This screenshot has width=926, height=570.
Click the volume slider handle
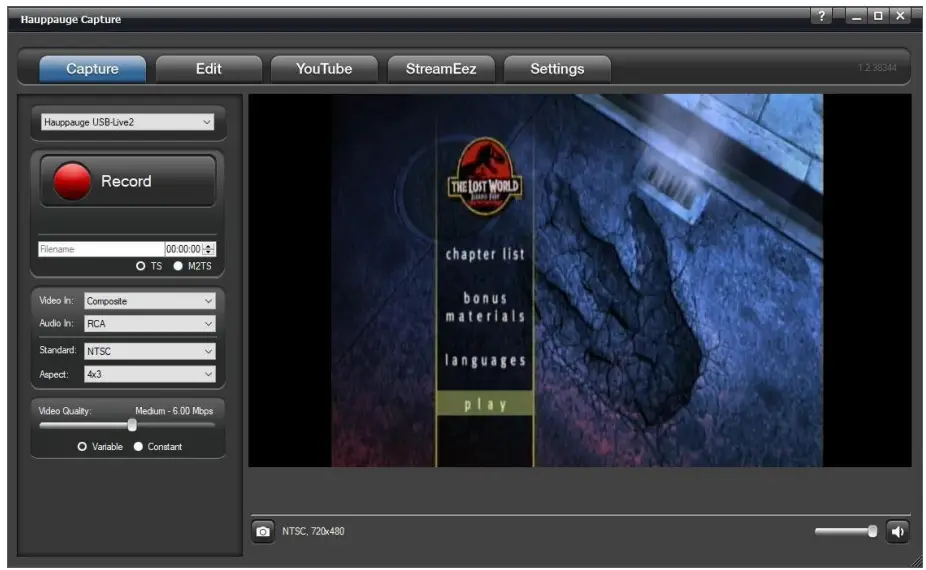(872, 532)
